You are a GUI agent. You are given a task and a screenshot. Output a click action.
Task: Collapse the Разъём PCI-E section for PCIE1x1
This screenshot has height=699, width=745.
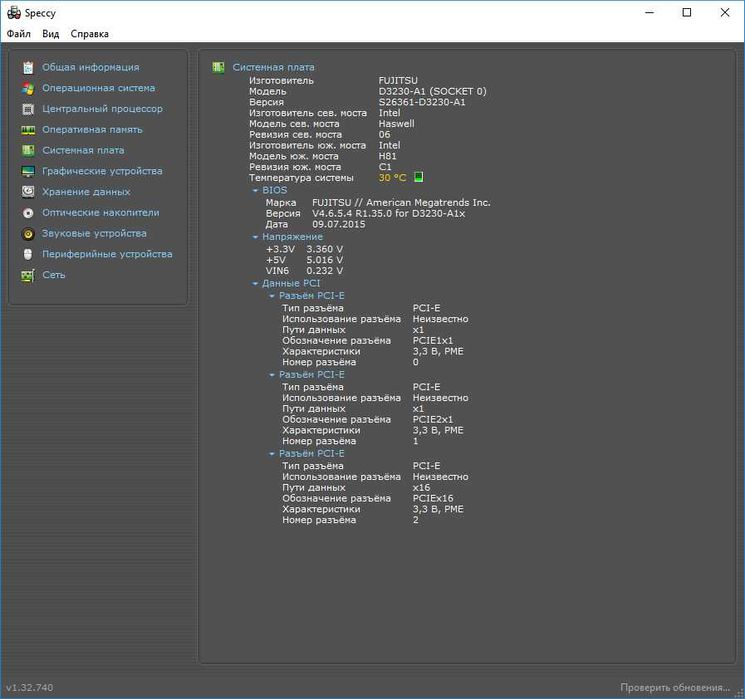[x=272, y=296]
